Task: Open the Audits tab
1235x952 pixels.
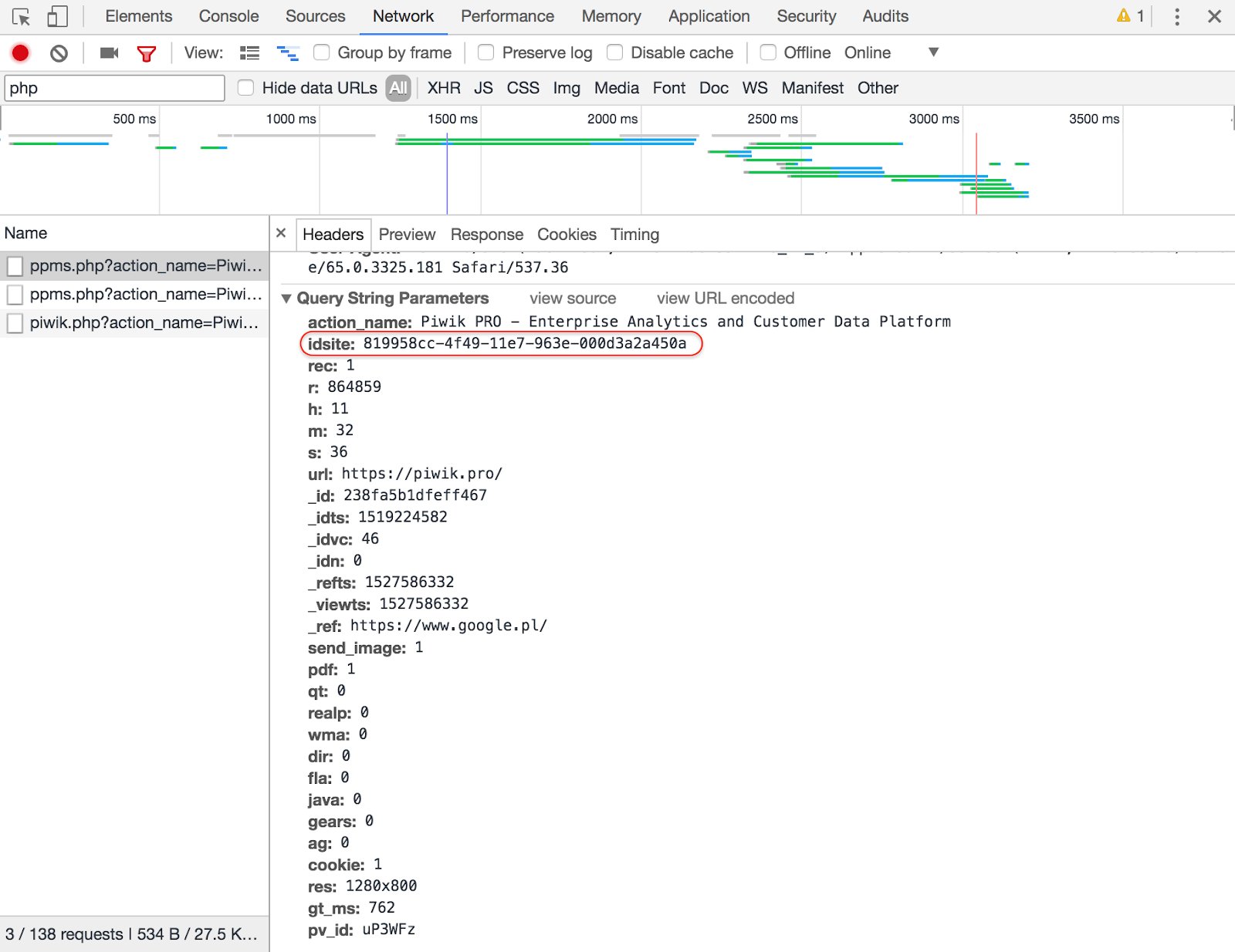Action: tap(885, 16)
